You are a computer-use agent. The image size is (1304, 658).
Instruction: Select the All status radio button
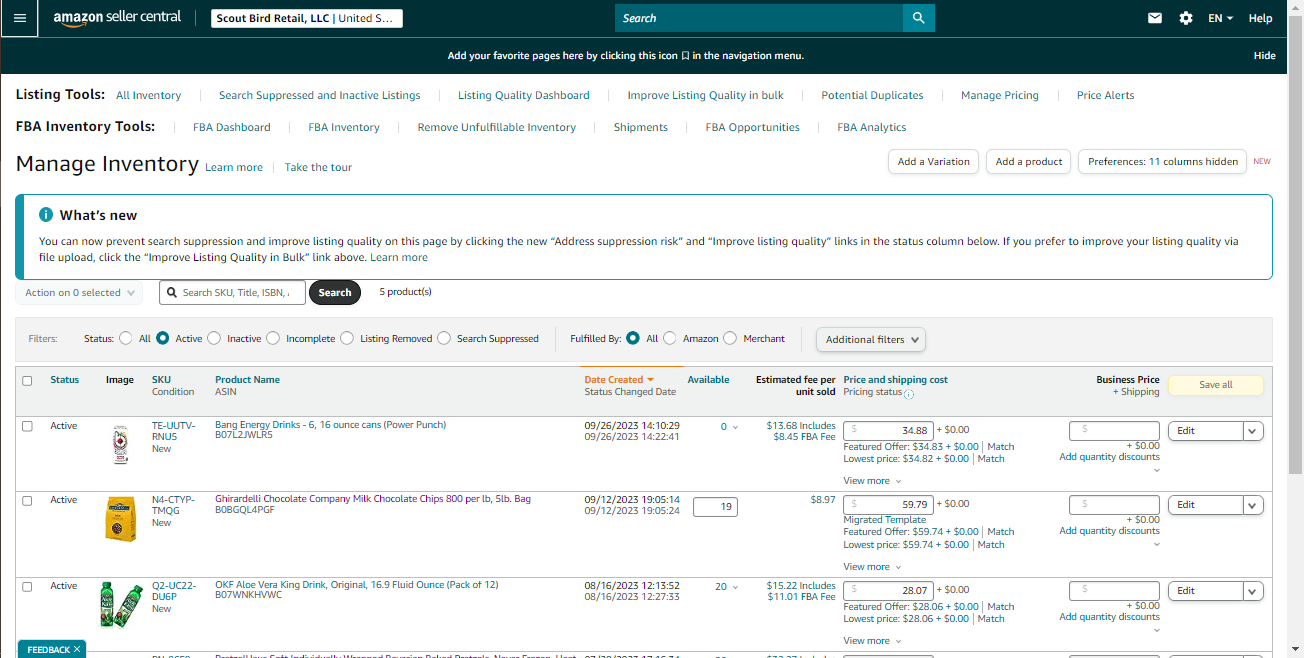point(125,339)
